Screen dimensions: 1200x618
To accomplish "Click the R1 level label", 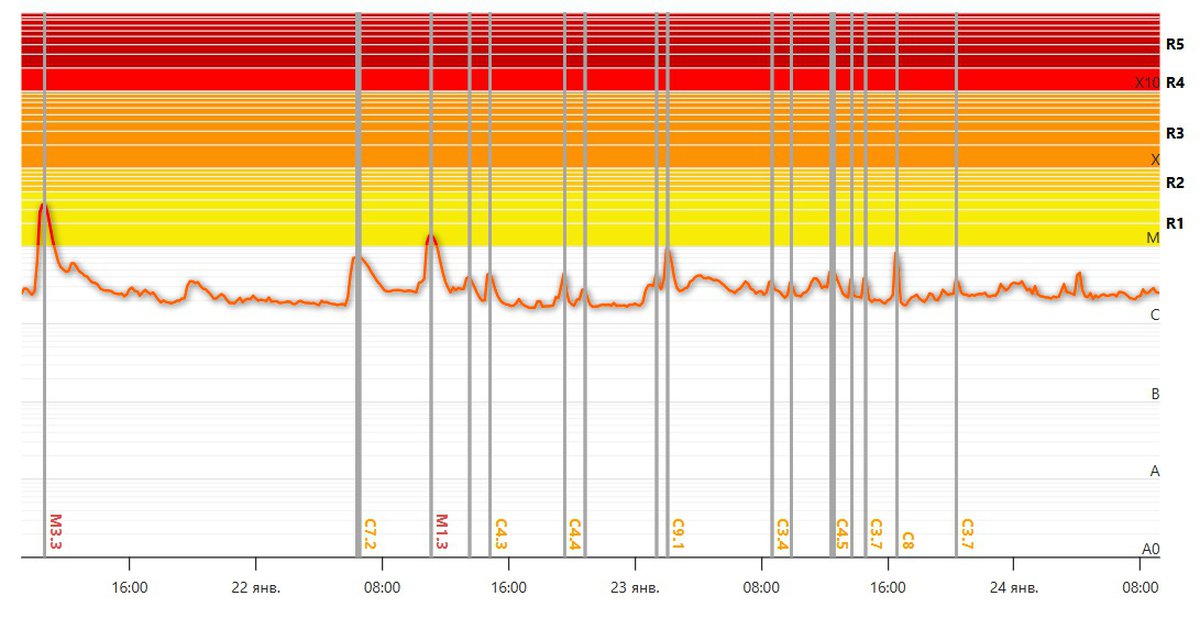I will (1175, 222).
